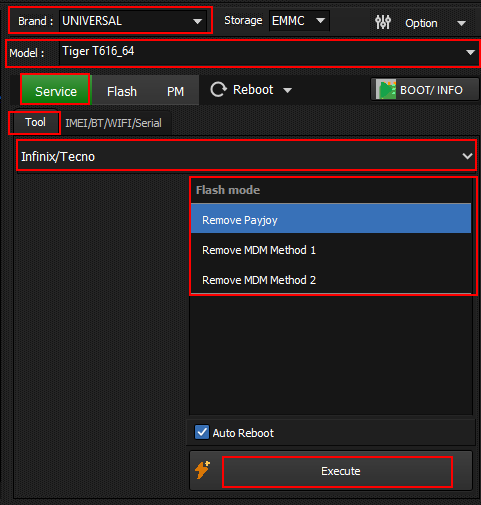Open the IMEI/BT/WIFI/Serial tab
The image size is (481, 505).
tap(113, 123)
